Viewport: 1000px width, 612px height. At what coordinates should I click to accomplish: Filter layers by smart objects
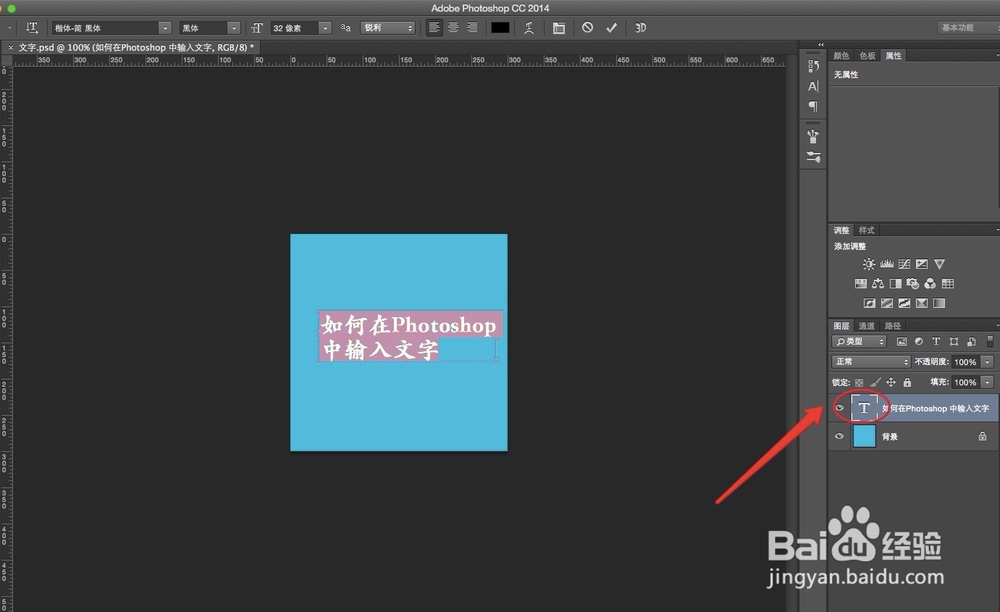point(971,342)
